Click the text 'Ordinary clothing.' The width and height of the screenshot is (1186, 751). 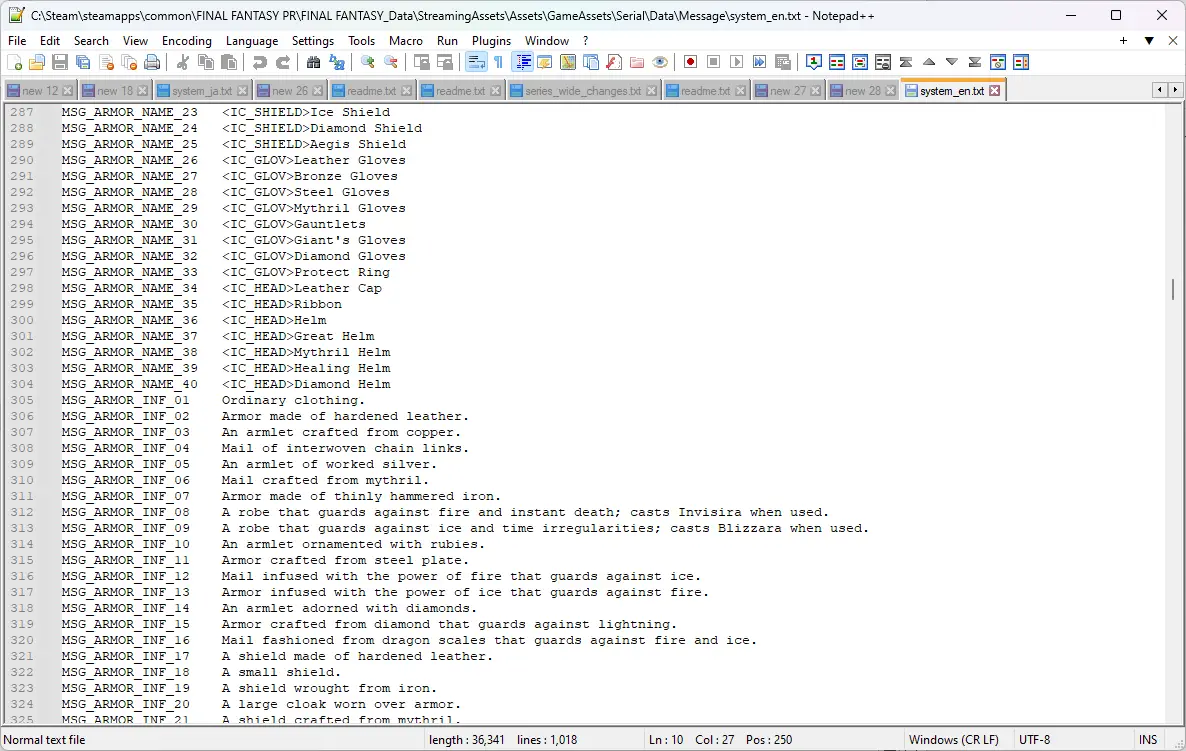pyautogui.click(x=293, y=400)
